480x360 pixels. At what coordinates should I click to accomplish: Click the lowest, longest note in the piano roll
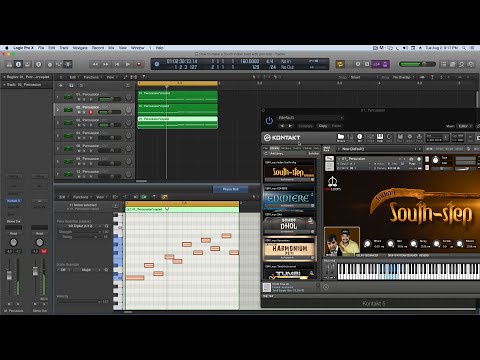click(x=135, y=278)
